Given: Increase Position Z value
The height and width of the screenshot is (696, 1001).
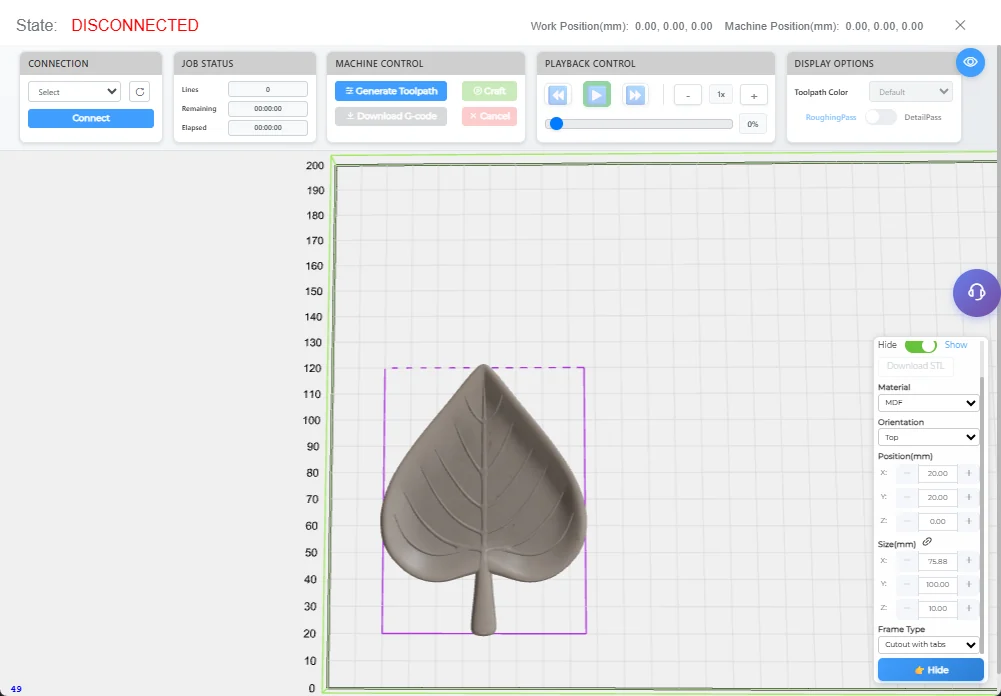Looking at the screenshot, I should pyautogui.click(x=968, y=521).
